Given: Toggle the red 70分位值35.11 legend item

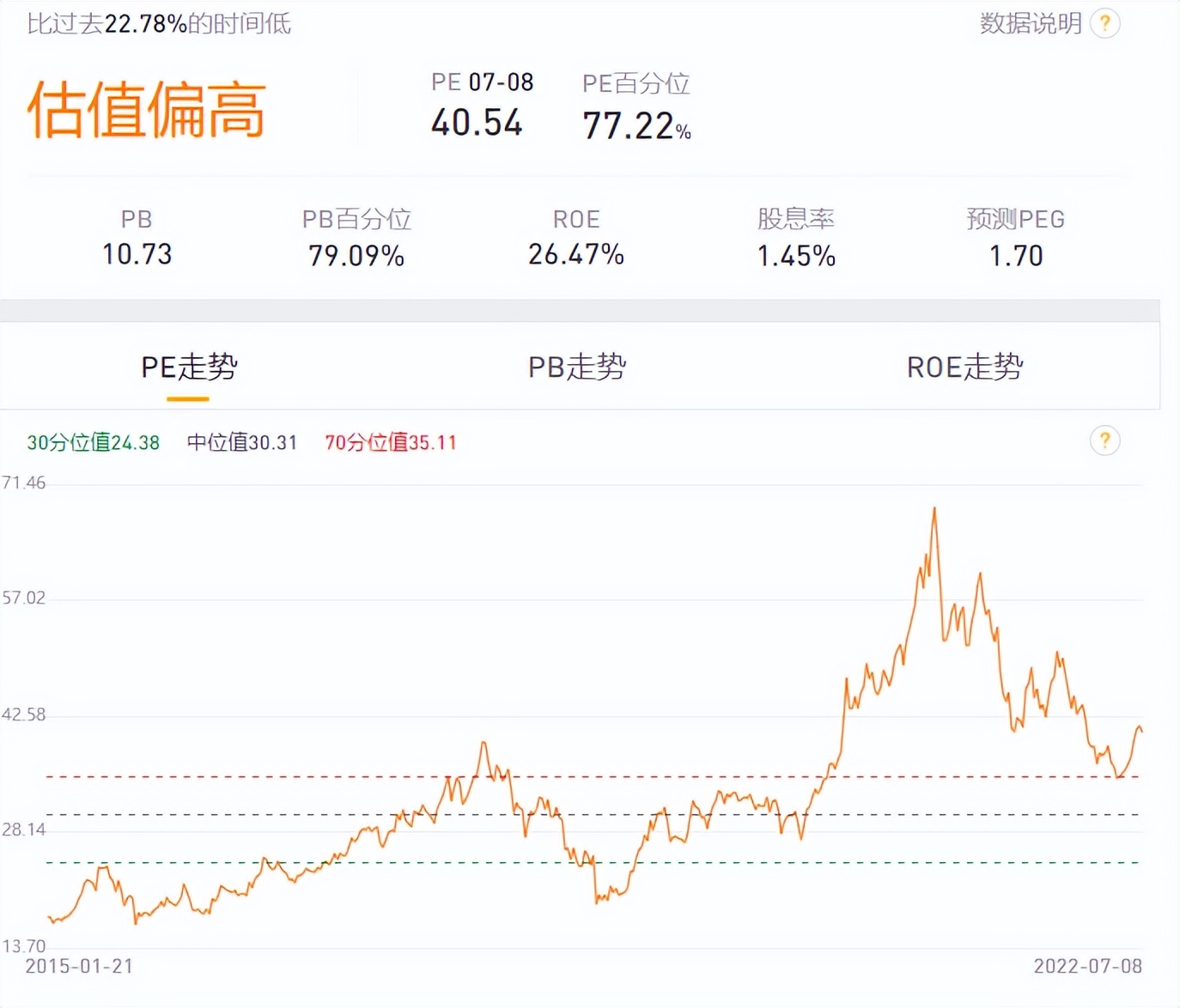Looking at the screenshot, I should pos(390,442).
